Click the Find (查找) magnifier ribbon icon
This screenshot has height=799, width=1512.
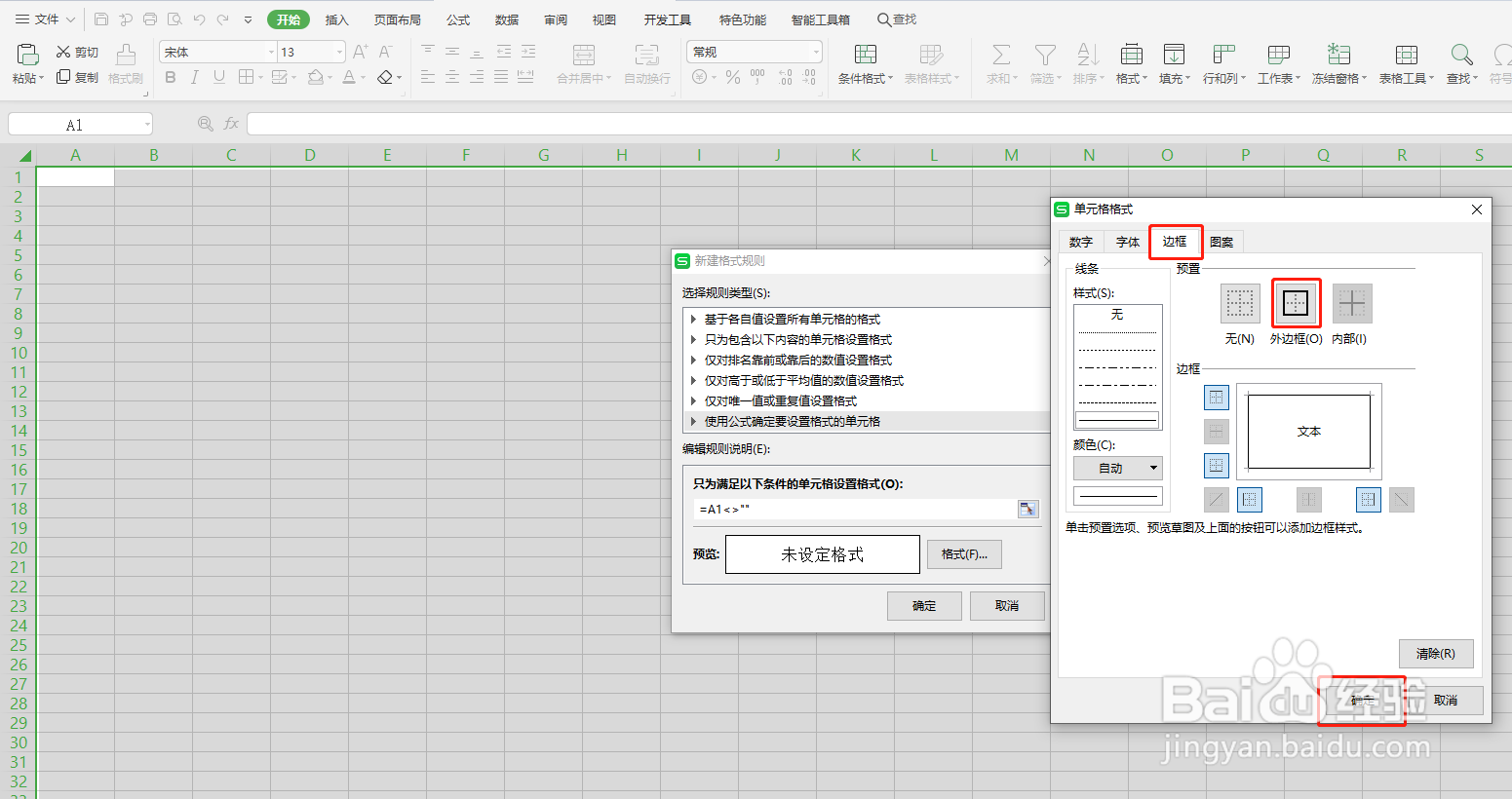[x=1461, y=55]
